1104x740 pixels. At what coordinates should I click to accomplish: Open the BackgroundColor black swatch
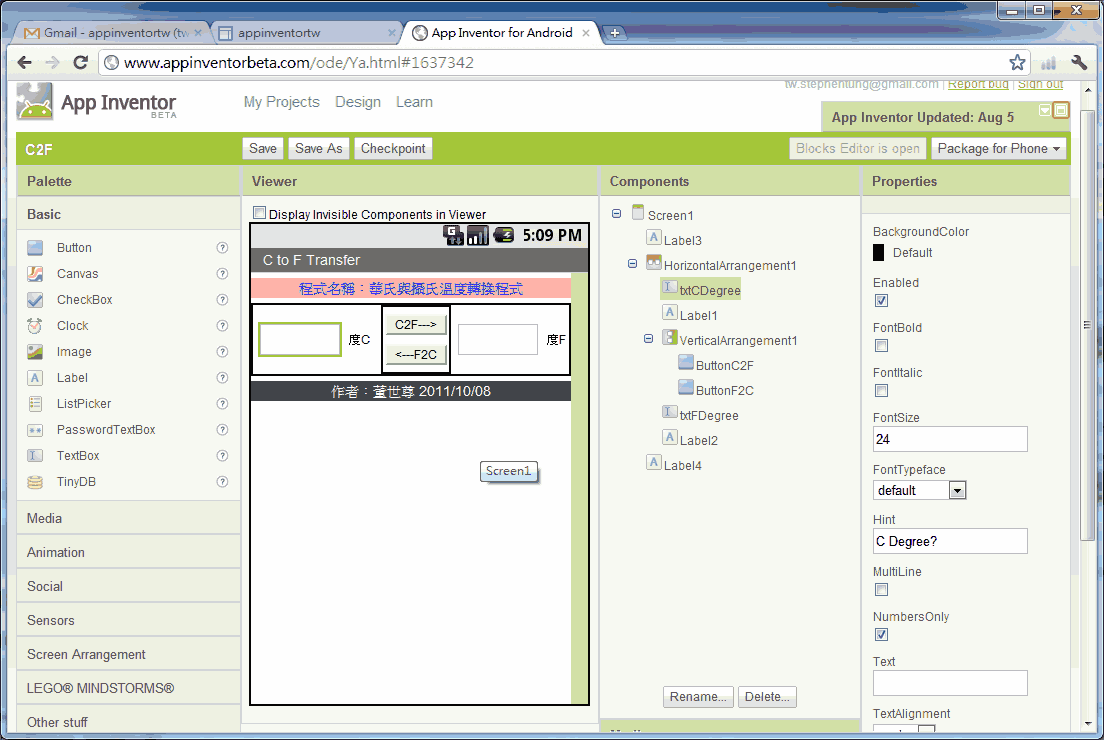[879, 253]
